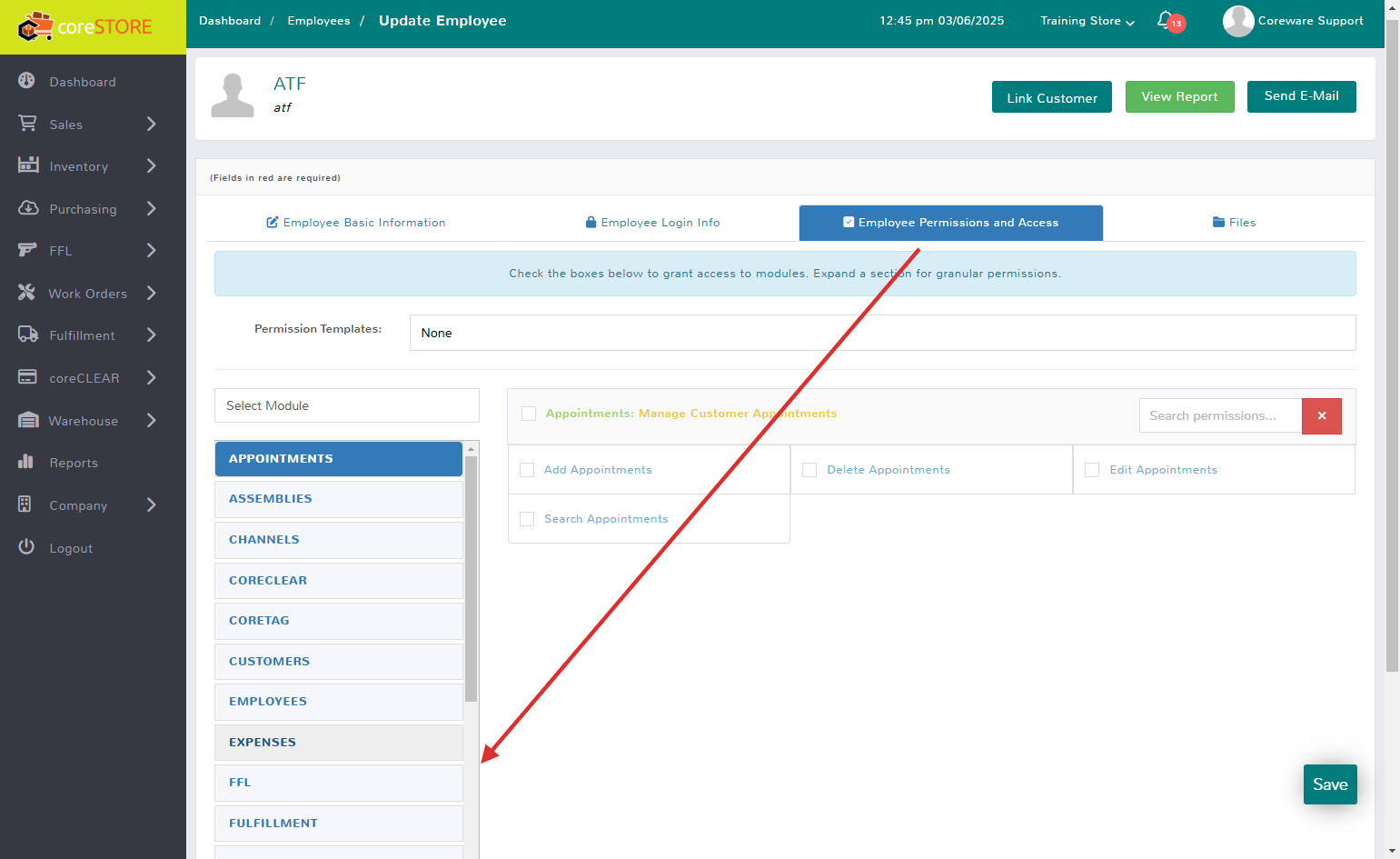Click the coreCLEAR card icon

tap(27, 376)
